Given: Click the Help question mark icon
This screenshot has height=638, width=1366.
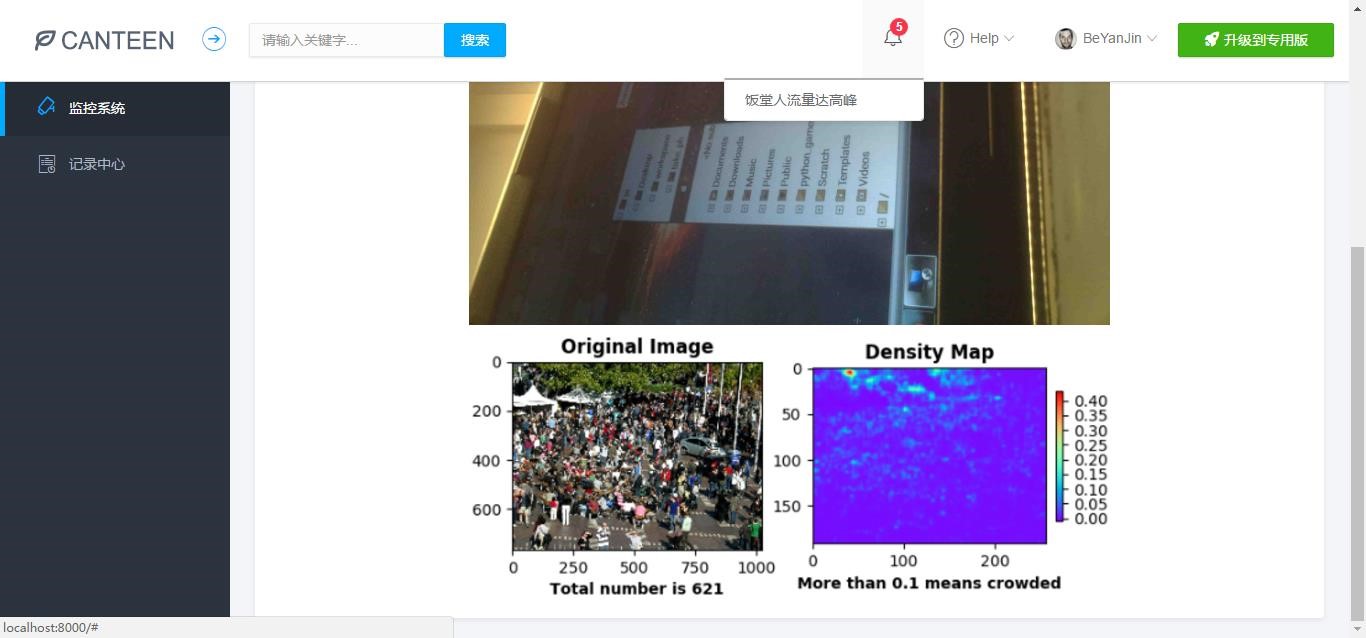Looking at the screenshot, I should (x=954, y=38).
